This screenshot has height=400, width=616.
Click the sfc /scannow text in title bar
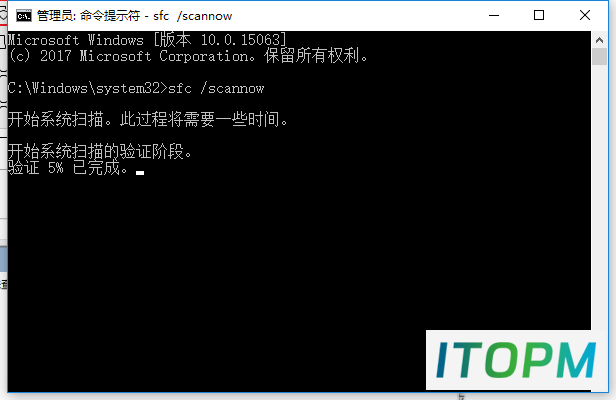click(192, 16)
